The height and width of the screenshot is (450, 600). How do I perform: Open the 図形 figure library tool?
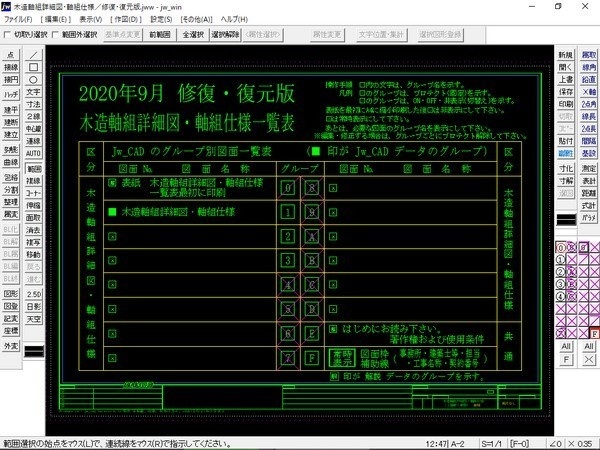tap(11, 294)
